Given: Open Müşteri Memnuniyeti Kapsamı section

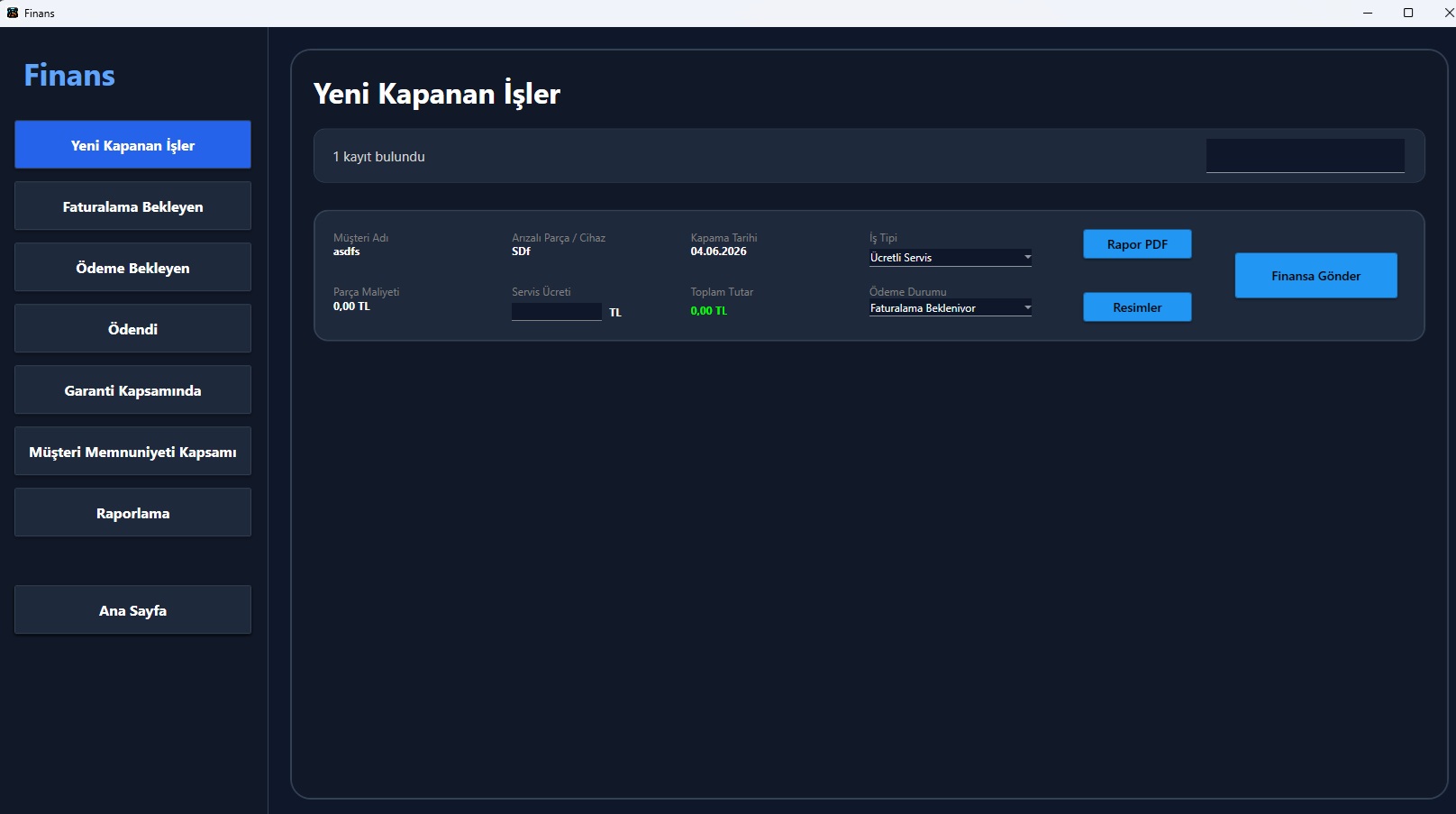Looking at the screenshot, I should click(x=132, y=451).
